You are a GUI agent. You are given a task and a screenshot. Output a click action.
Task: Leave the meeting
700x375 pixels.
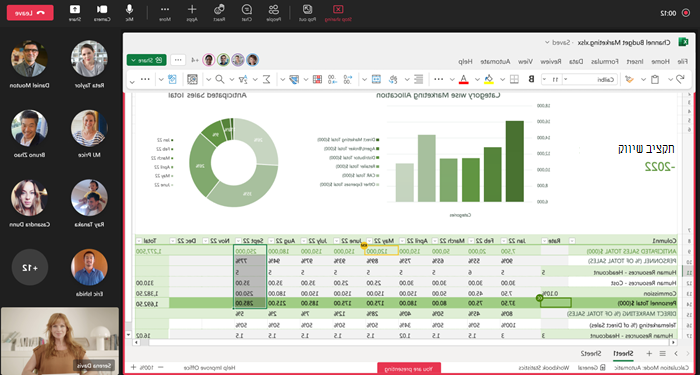pos(30,12)
